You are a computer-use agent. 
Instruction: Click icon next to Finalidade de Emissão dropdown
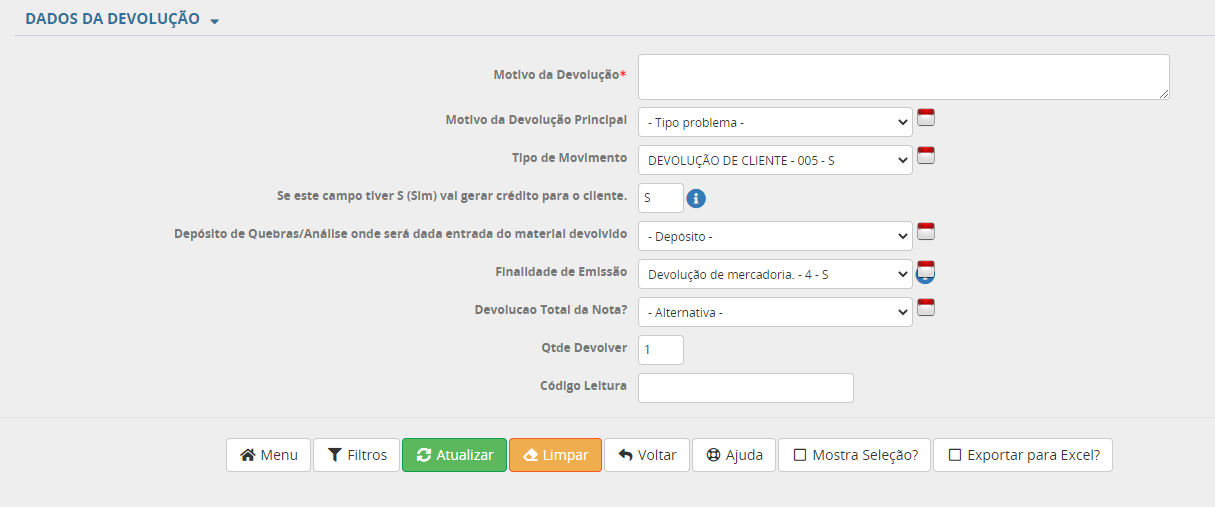tap(926, 270)
